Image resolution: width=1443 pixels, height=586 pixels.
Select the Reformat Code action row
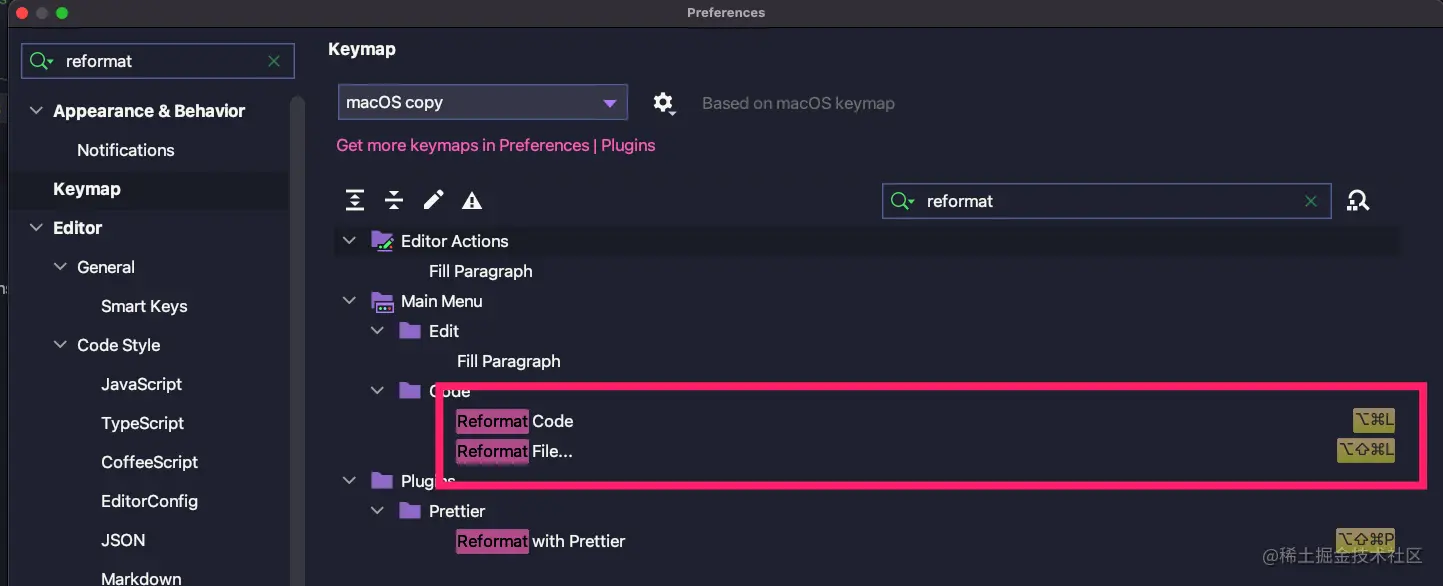515,421
